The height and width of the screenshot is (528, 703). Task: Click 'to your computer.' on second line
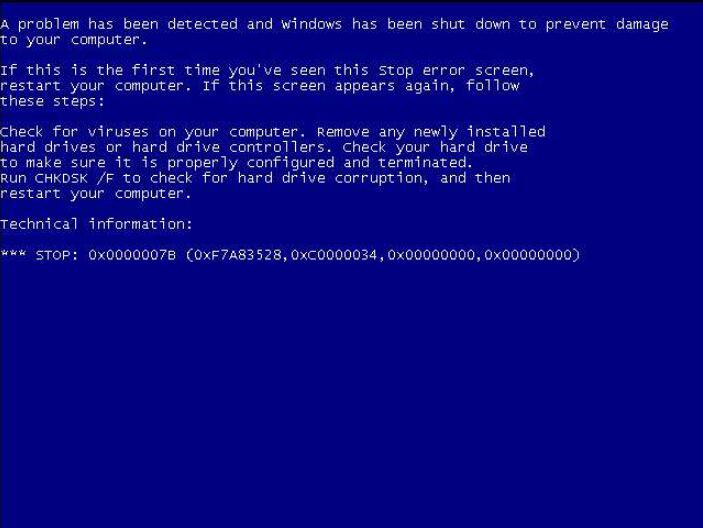pyautogui.click(x=74, y=40)
